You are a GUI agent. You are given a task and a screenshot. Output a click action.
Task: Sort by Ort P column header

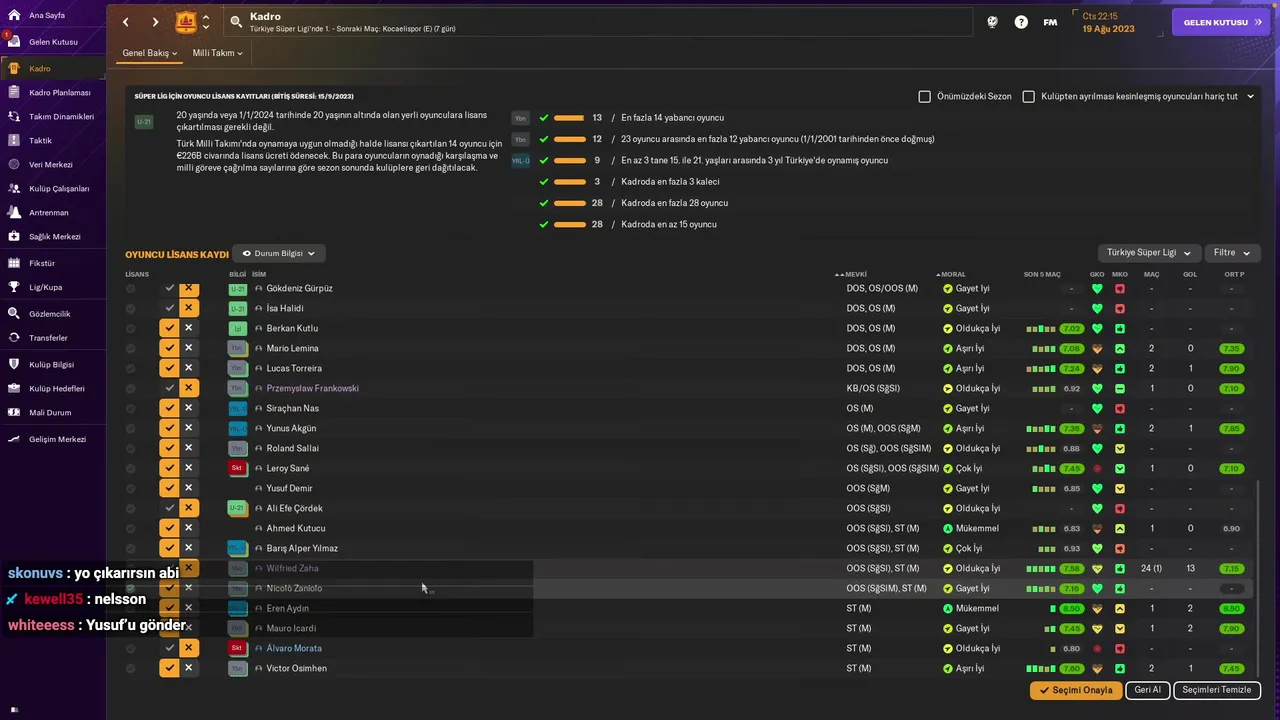[x=1234, y=274]
